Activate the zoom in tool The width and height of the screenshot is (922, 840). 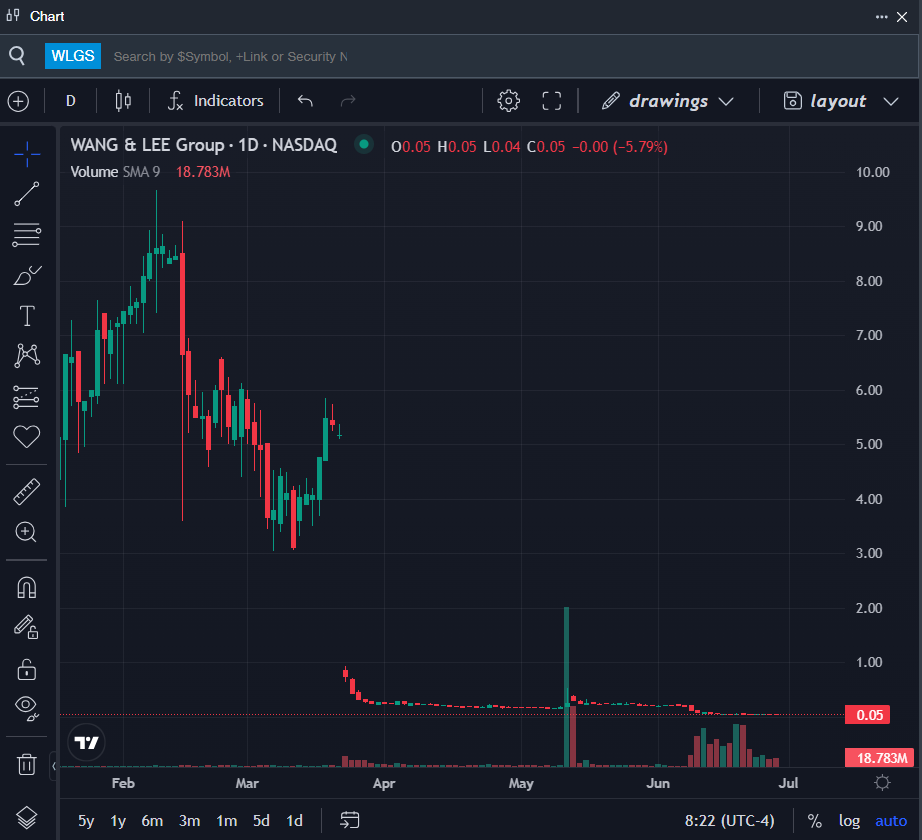click(26, 532)
